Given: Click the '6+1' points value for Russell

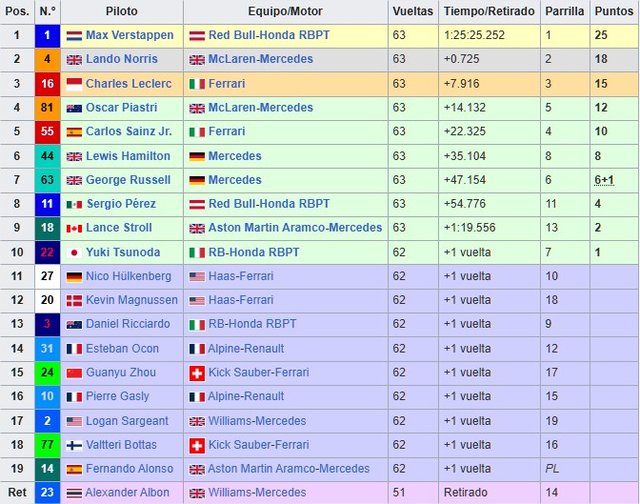Looking at the screenshot, I should point(604,180).
